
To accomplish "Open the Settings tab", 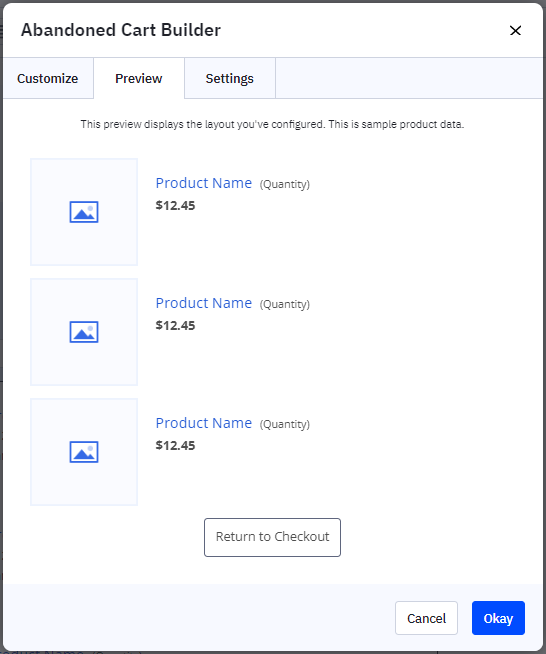I will 230,78.
